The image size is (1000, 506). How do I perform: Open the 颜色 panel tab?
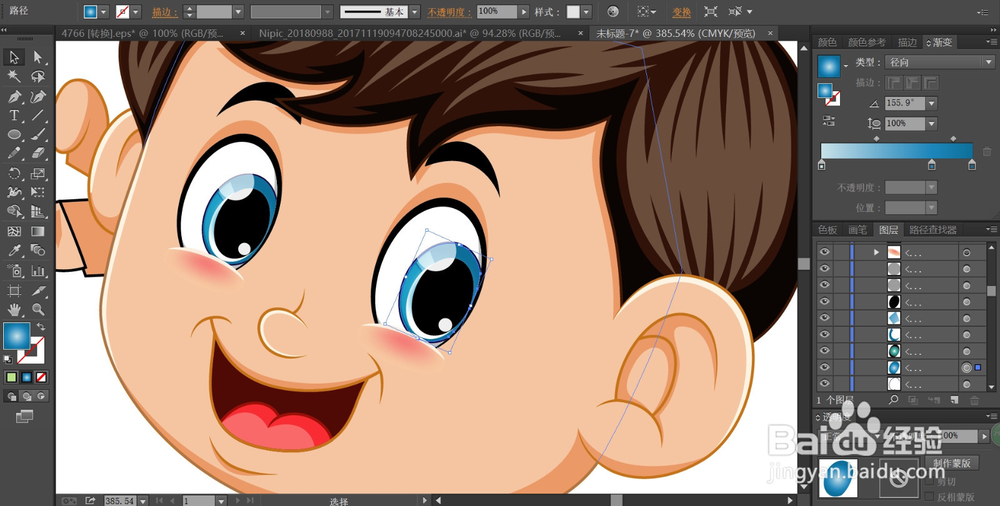[x=827, y=43]
